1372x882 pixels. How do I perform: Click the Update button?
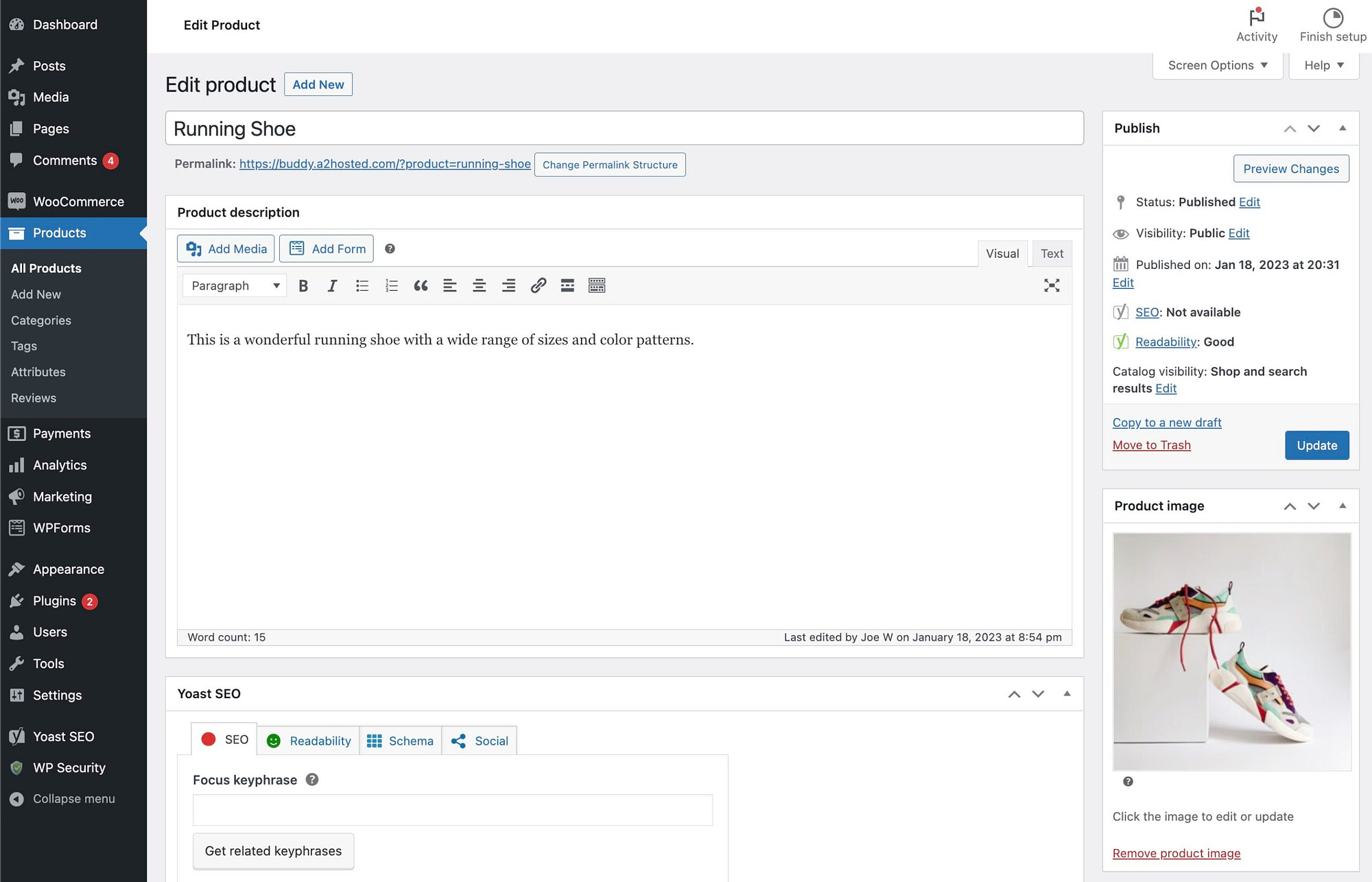click(x=1317, y=445)
